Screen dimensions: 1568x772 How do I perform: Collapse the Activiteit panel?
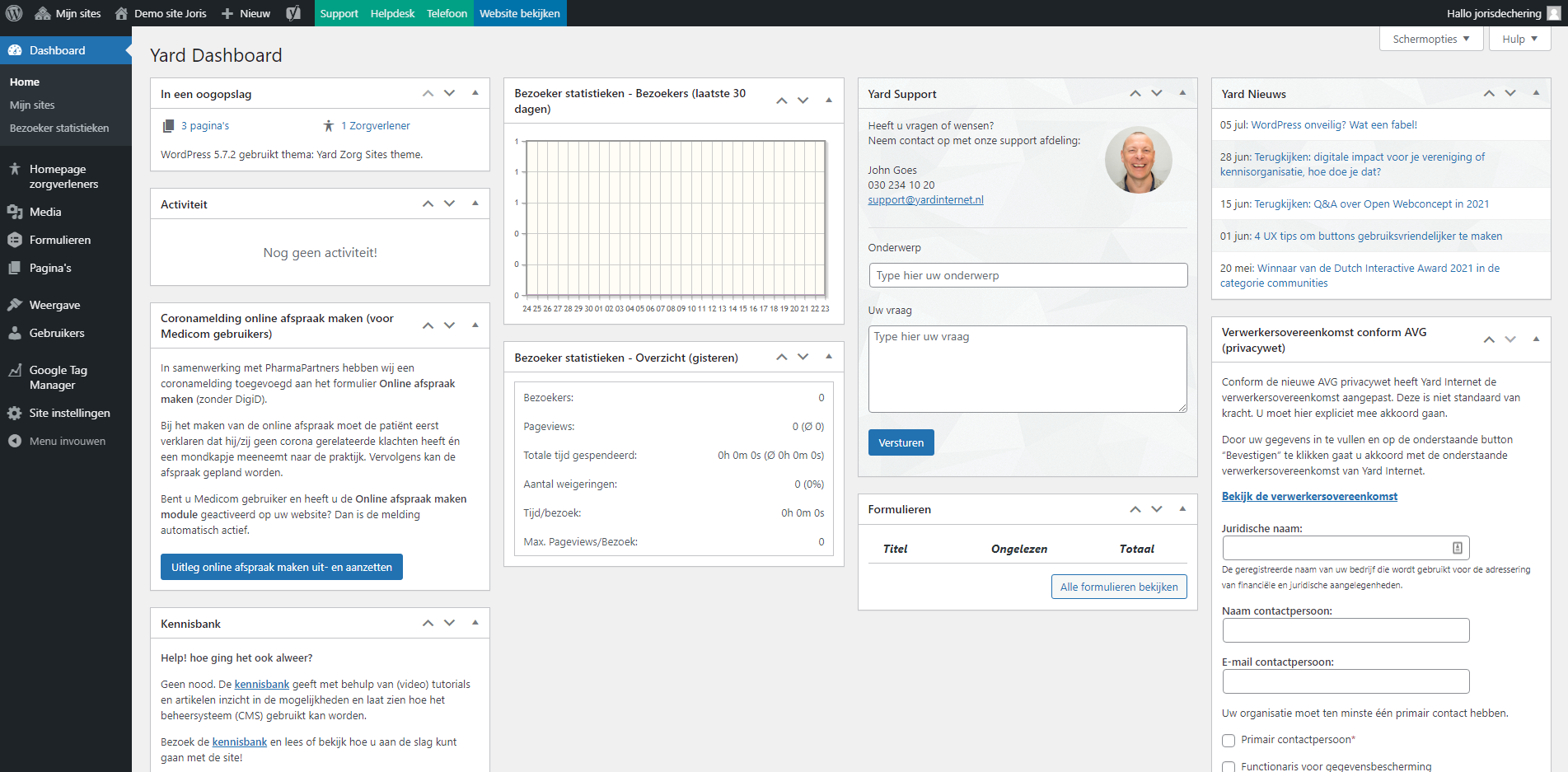[475, 204]
